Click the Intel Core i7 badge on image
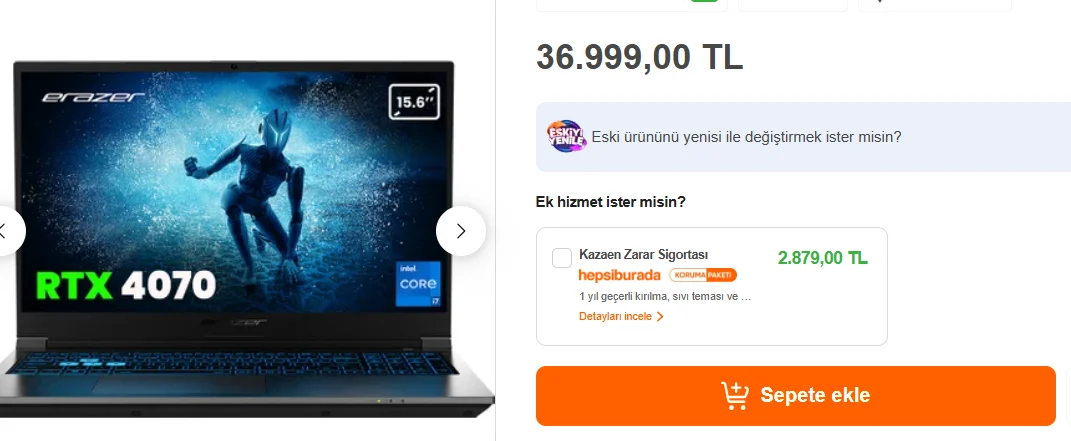Screen dimensions: 1071x441 pyautogui.click(x=418, y=283)
